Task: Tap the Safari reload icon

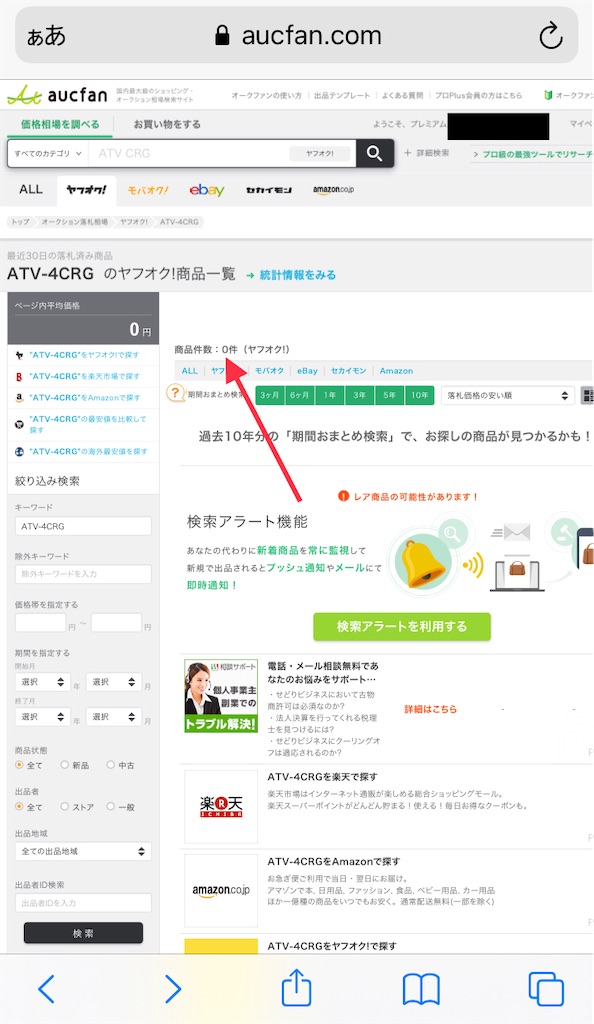Action: [550, 35]
